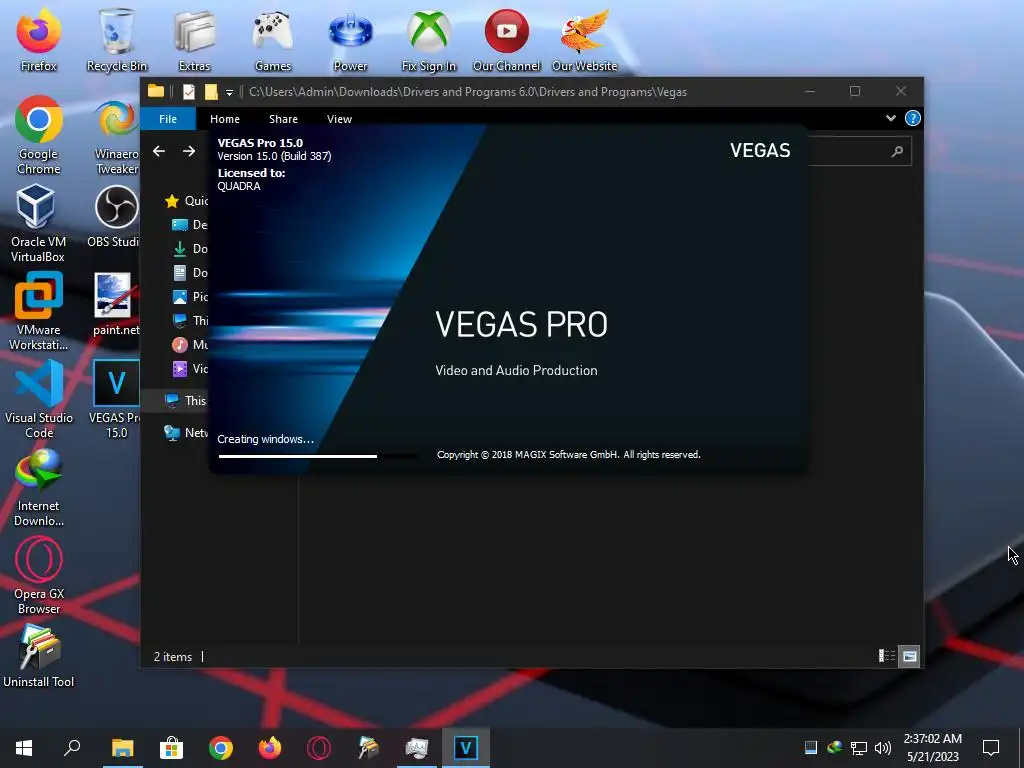Viewport: 1024px width, 768px height.
Task: Select the Power desktop icon
Action: click(x=351, y=40)
